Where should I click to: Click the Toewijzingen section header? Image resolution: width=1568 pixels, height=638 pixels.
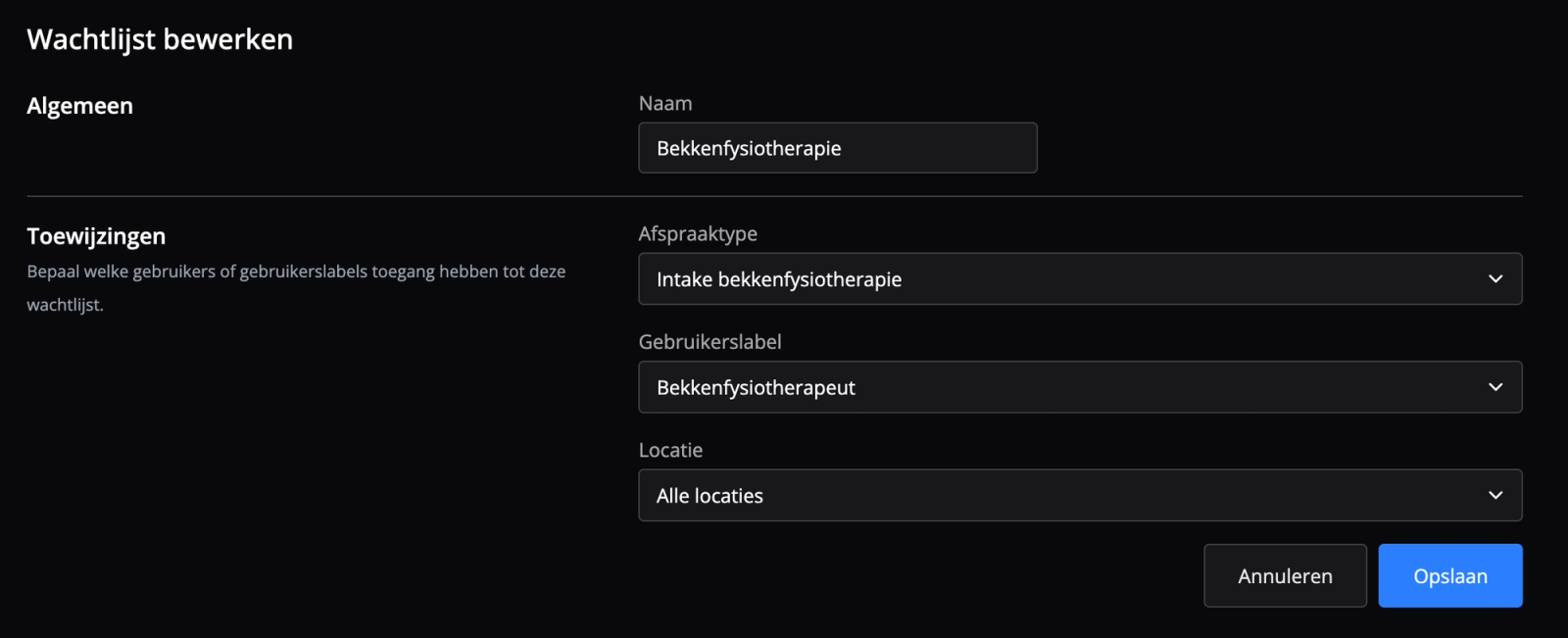96,235
